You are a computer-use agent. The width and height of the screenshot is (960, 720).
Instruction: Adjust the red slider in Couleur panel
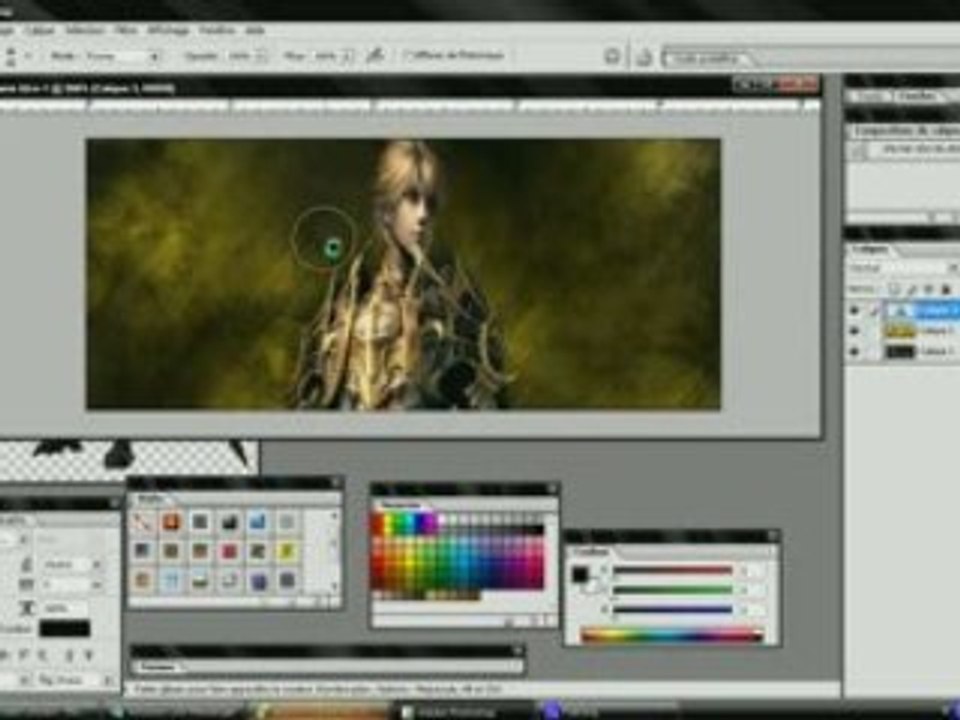pyautogui.click(x=672, y=571)
